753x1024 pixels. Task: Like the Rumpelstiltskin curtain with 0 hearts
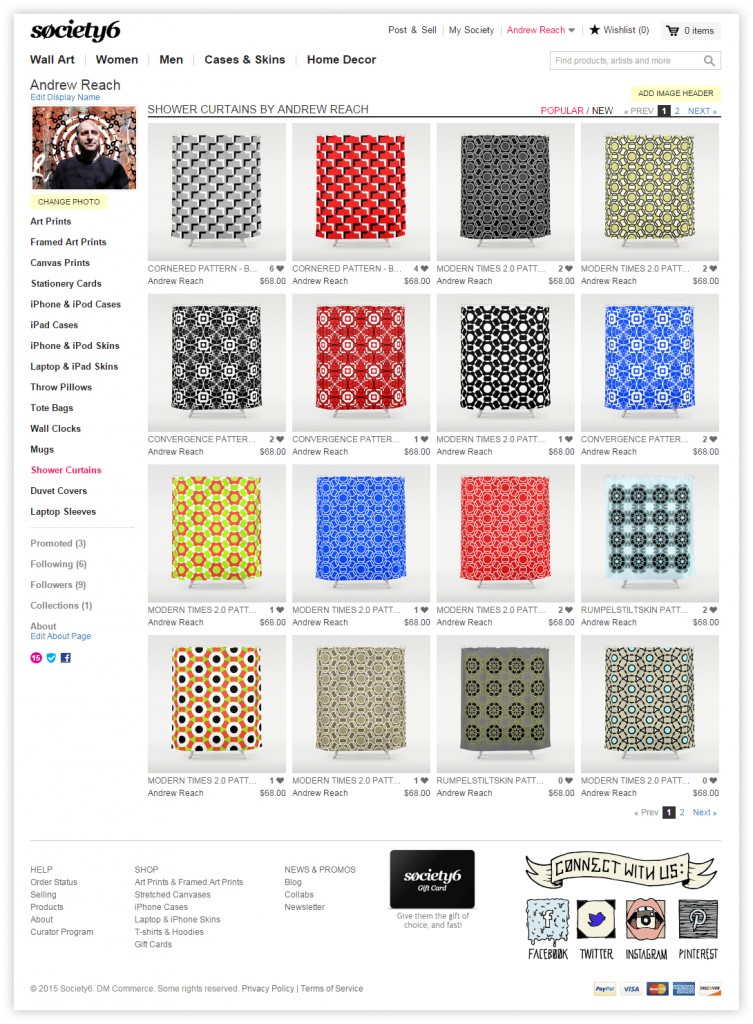(569, 780)
